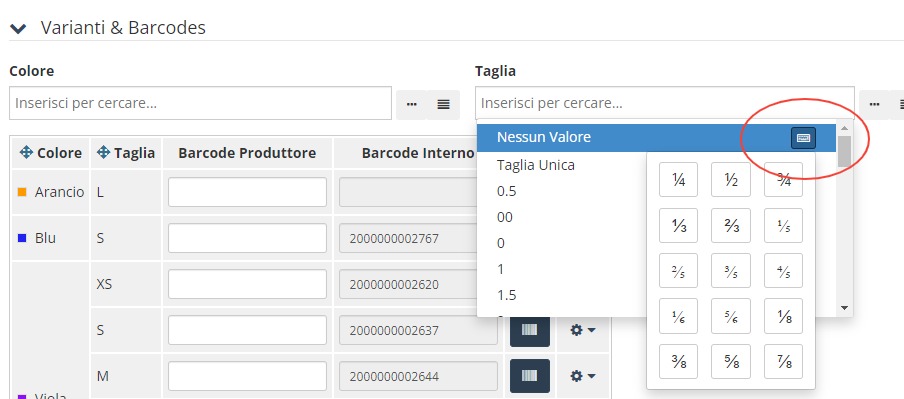Select Taglia Unica from the list
The width and height of the screenshot is (904, 399).
coord(536,165)
